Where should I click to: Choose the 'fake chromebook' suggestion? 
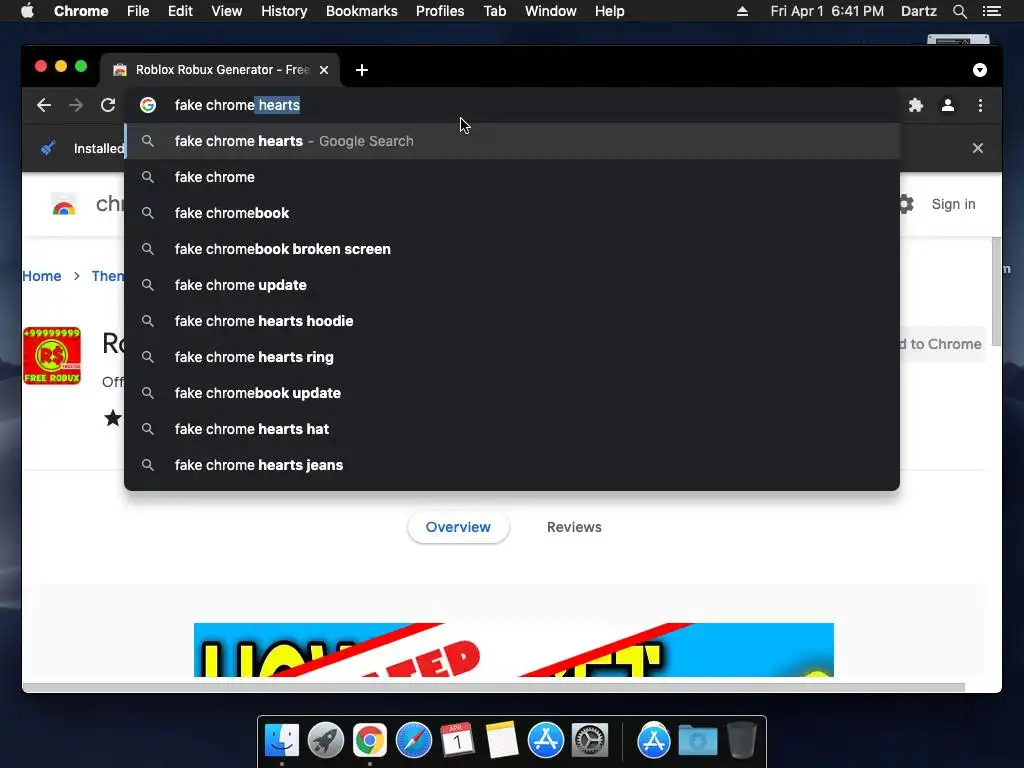pos(512,213)
